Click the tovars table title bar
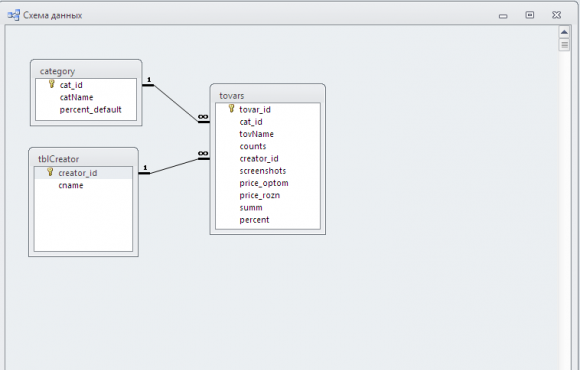This screenshot has width=580, height=370. (268, 95)
